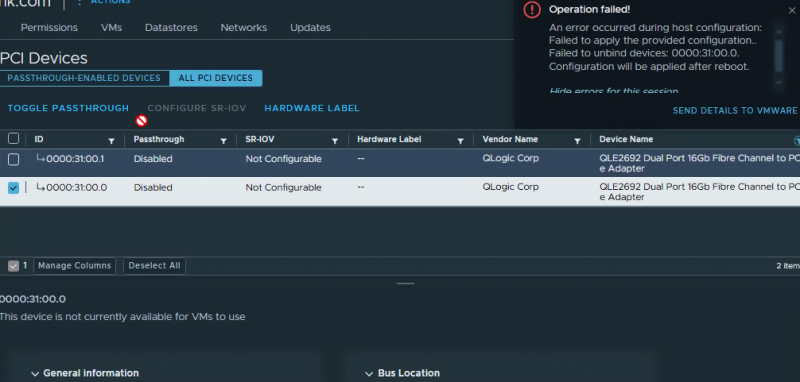The image size is (800, 382).
Task: Sort by the Device Name column header
Action: click(626, 139)
